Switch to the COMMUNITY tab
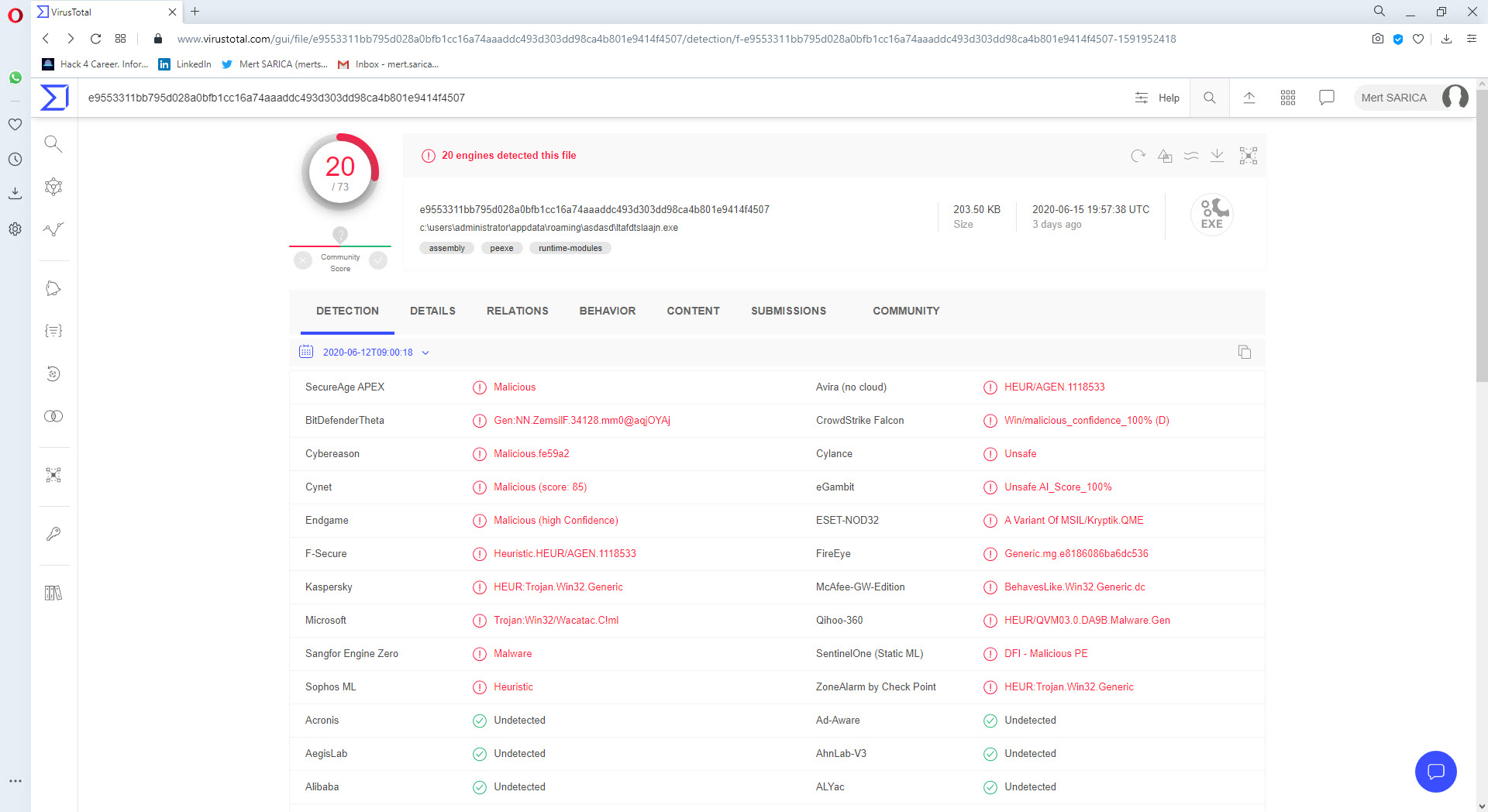 (906, 311)
